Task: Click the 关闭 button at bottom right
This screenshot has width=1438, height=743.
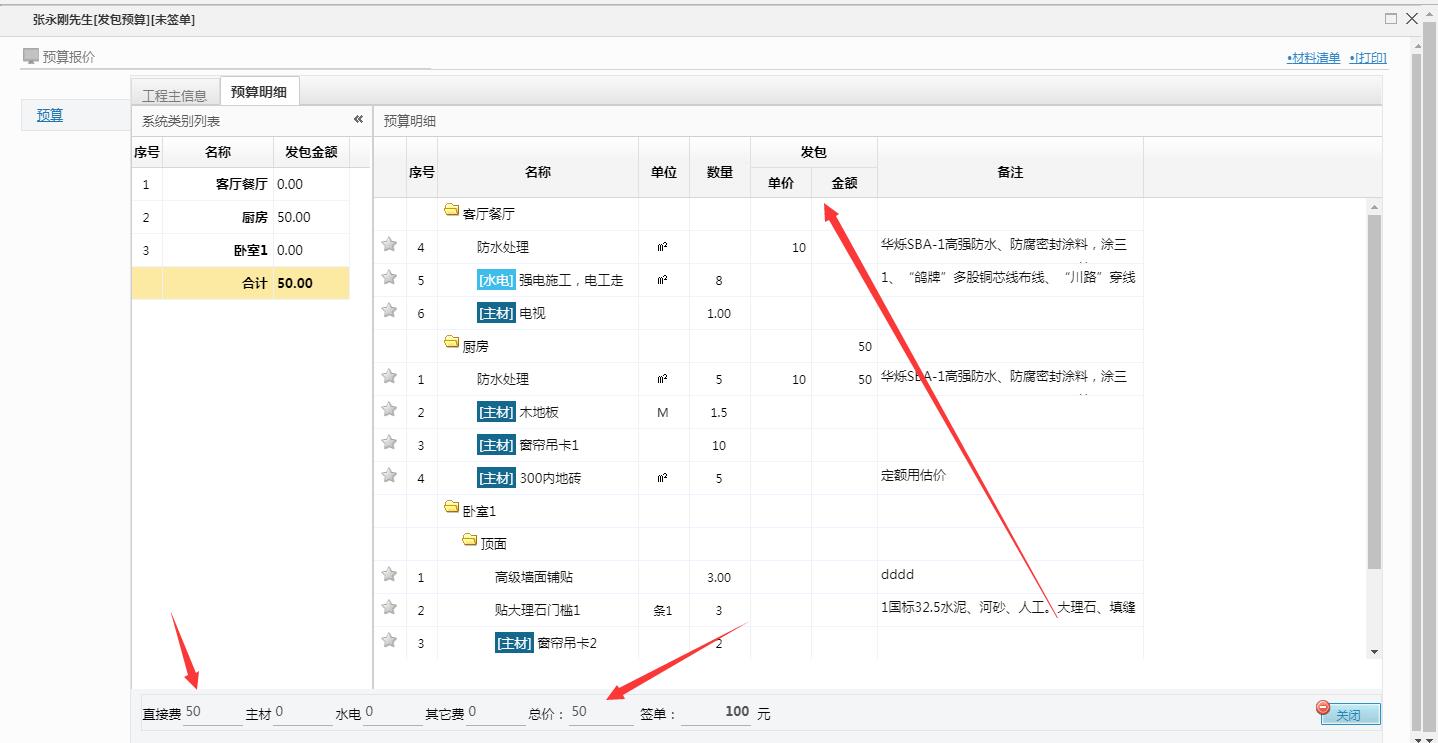Action: [1351, 715]
